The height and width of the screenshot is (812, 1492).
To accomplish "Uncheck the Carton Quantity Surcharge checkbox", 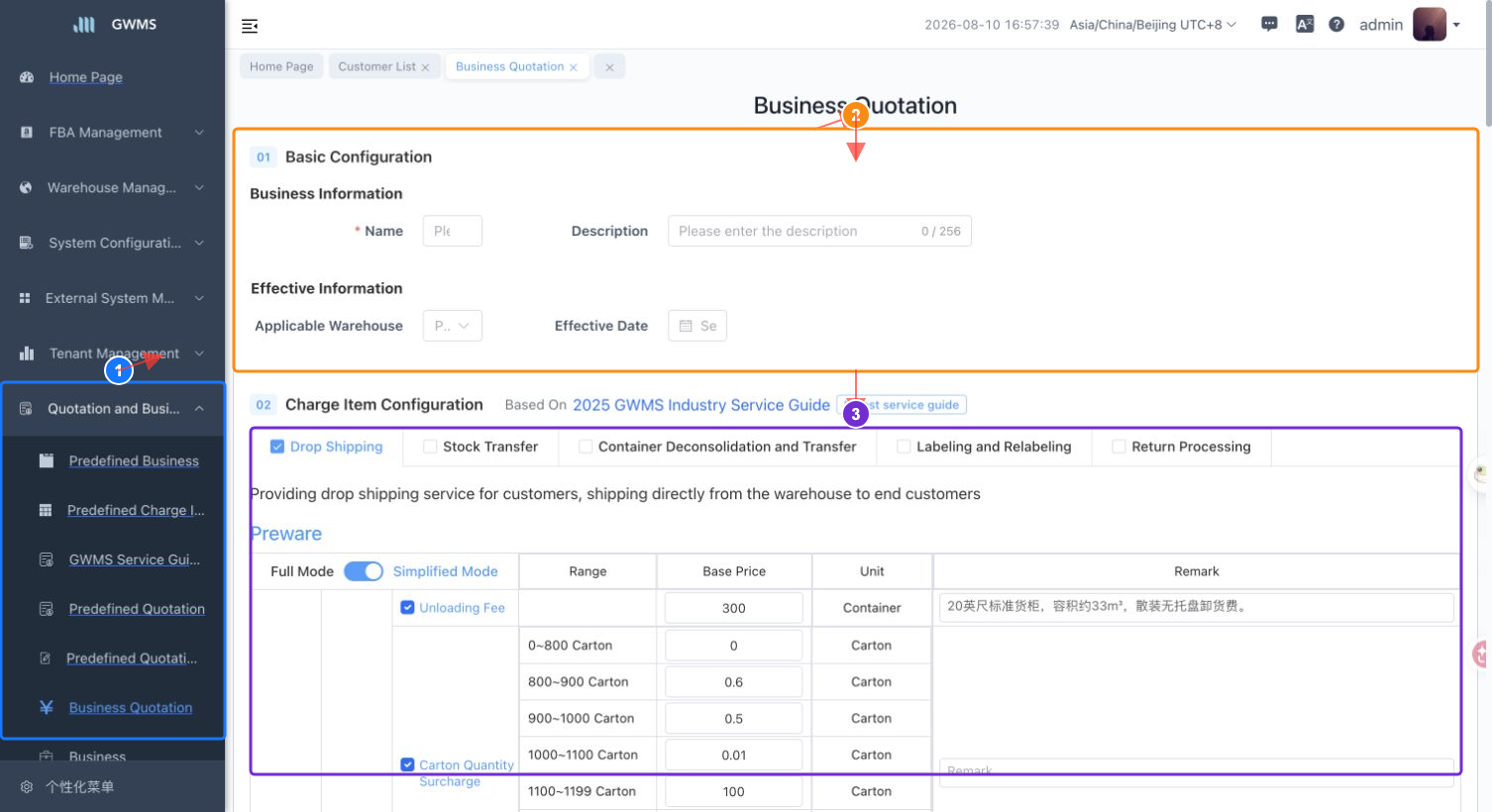I will (x=407, y=764).
